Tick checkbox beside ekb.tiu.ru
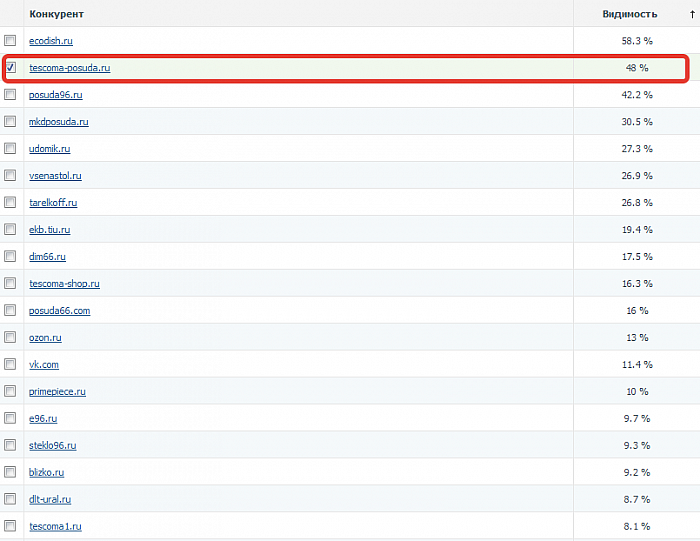The height and width of the screenshot is (541, 700). (x=10, y=229)
